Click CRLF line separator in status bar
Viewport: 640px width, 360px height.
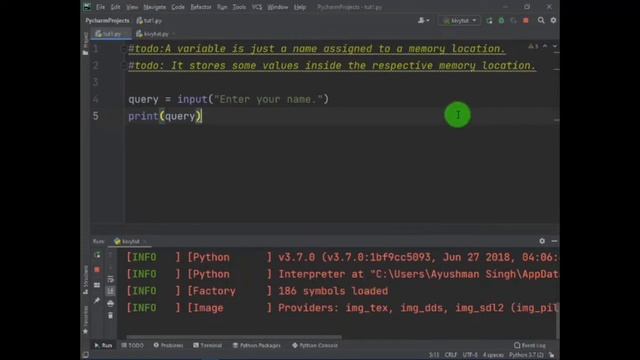click(451, 355)
